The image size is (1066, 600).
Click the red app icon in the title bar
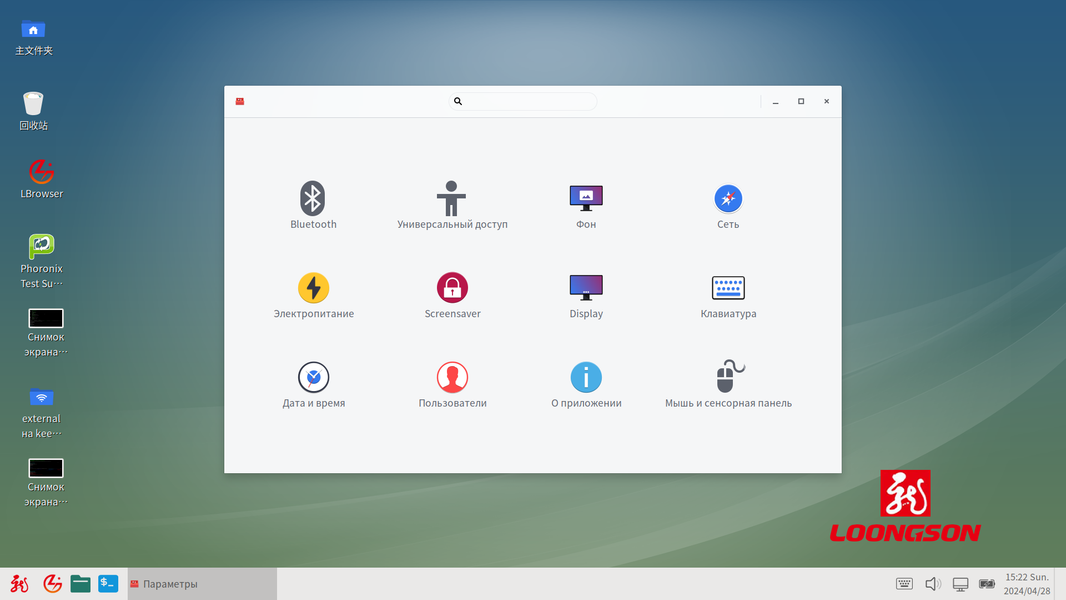click(240, 101)
